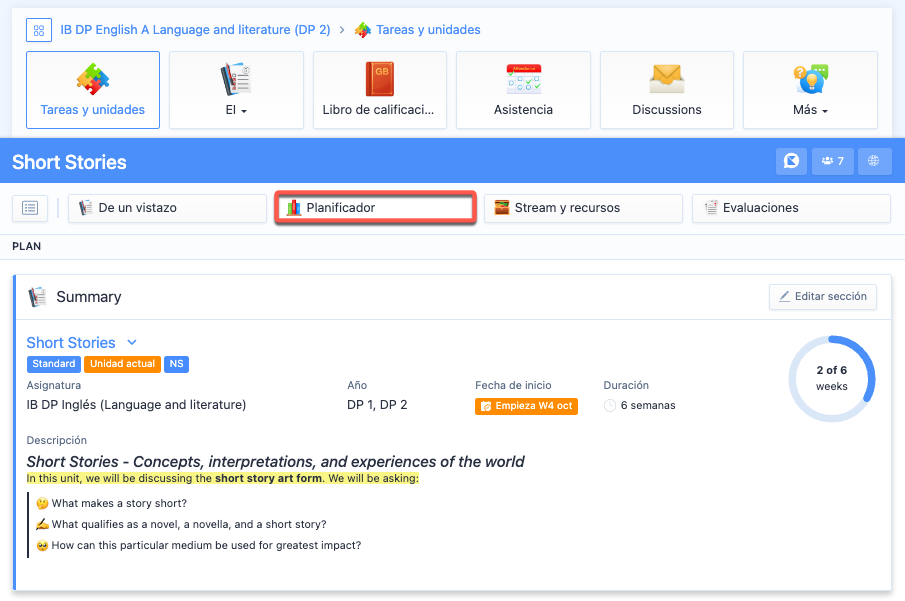Click the grid apps icon in breadcrumb
The height and width of the screenshot is (601, 905).
[x=39, y=30]
